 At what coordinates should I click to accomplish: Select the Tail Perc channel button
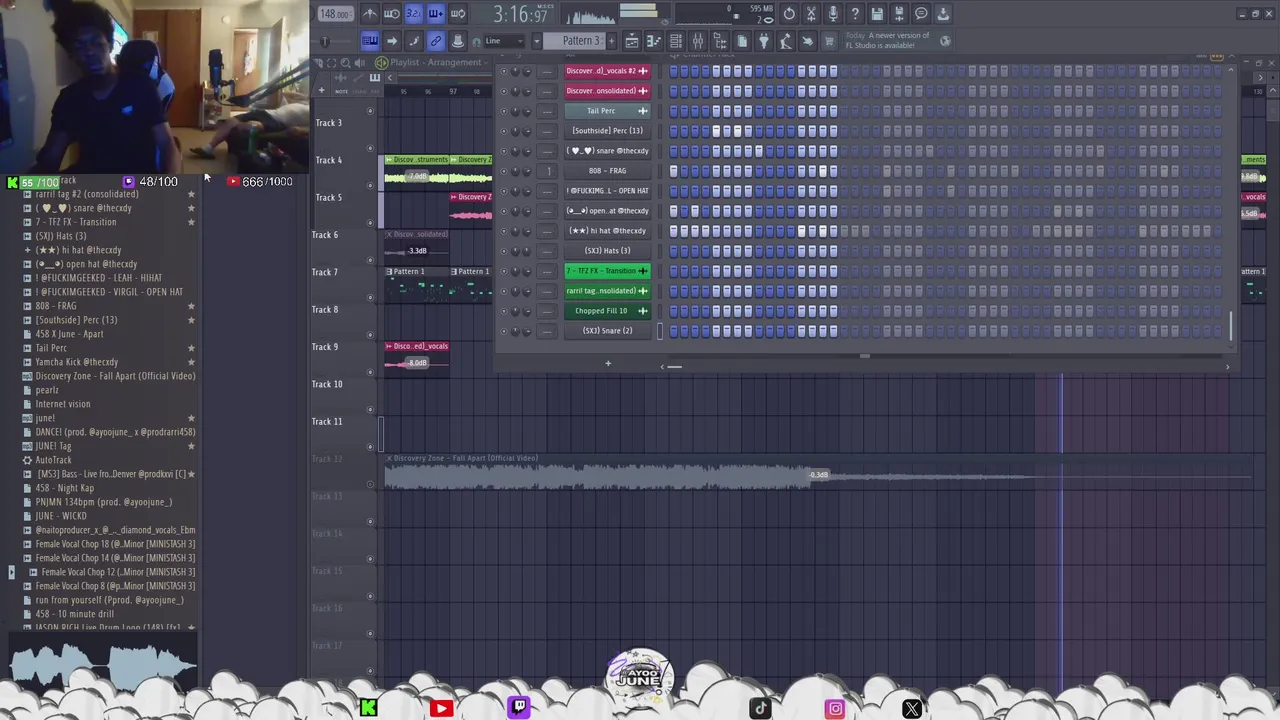pos(607,111)
